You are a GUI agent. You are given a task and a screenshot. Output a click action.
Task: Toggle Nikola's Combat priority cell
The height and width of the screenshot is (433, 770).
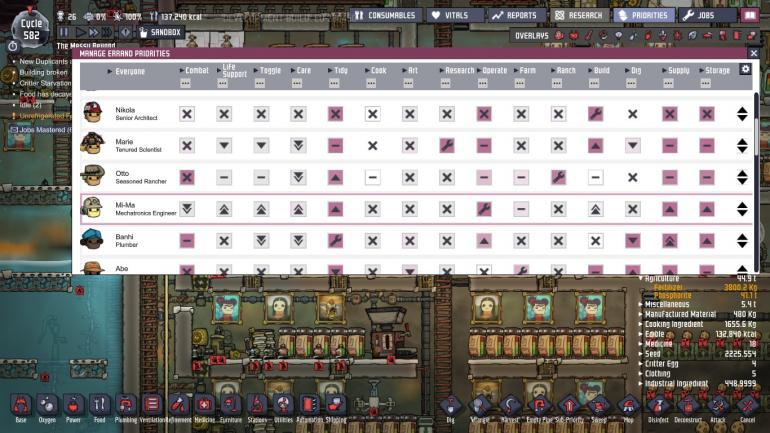(x=187, y=114)
